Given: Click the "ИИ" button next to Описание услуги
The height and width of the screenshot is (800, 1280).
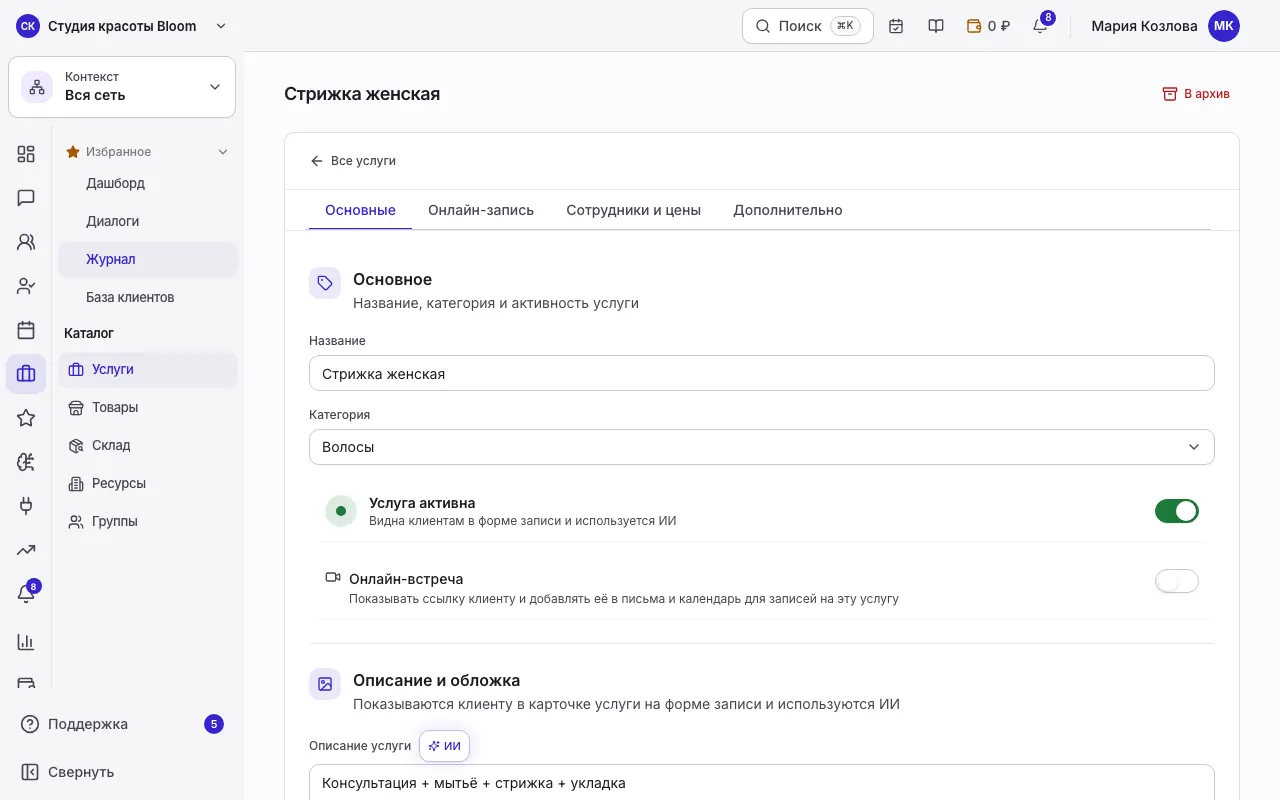Looking at the screenshot, I should [x=444, y=746].
